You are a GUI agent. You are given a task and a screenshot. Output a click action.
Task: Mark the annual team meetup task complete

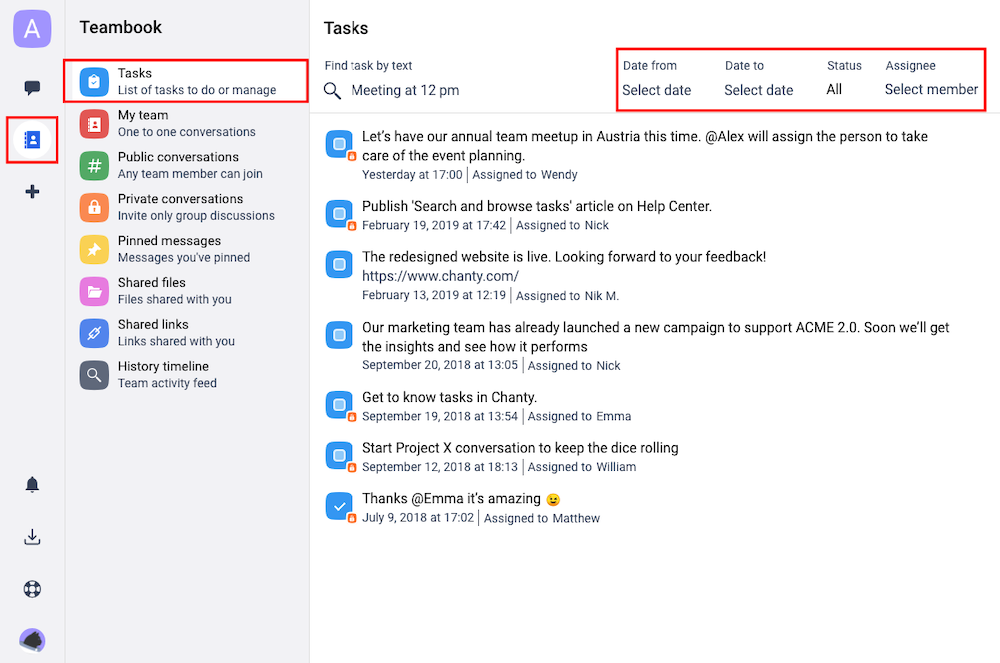coord(339,143)
